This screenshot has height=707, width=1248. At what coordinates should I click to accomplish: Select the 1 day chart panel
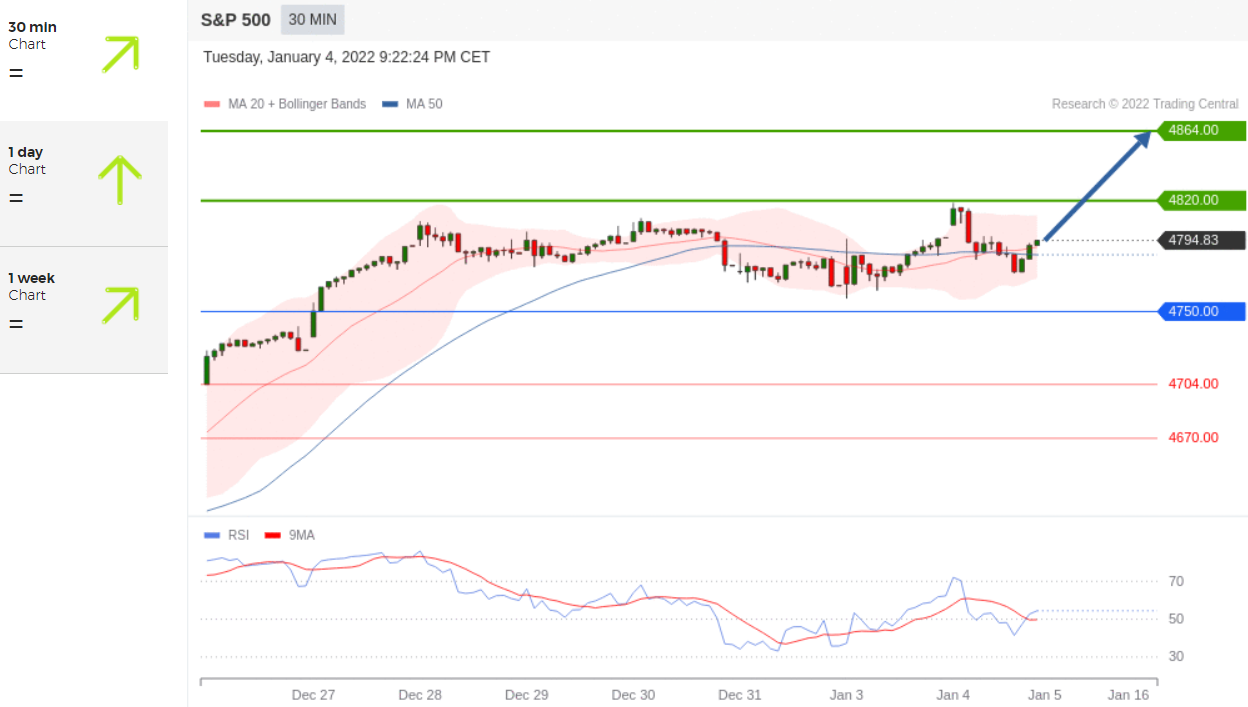(x=84, y=184)
